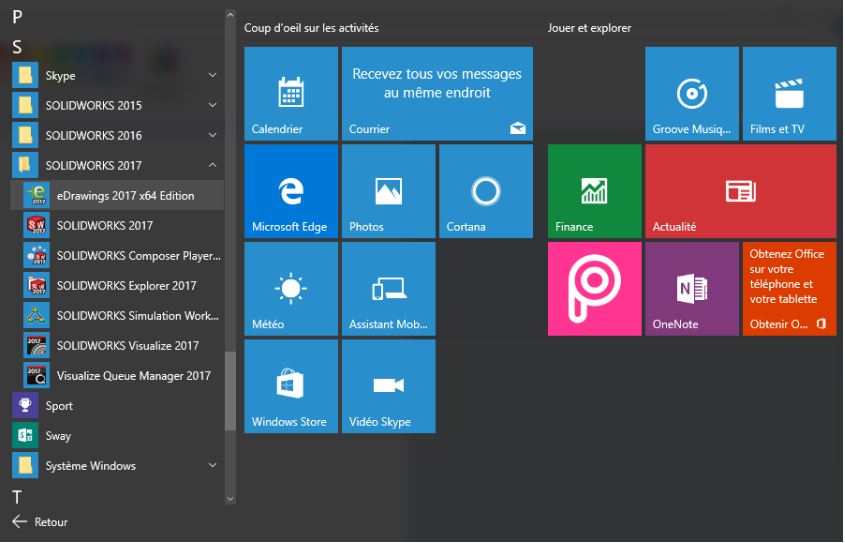This screenshot has height=543, width=845.
Task: Click the Retour back button
Action: (40, 521)
